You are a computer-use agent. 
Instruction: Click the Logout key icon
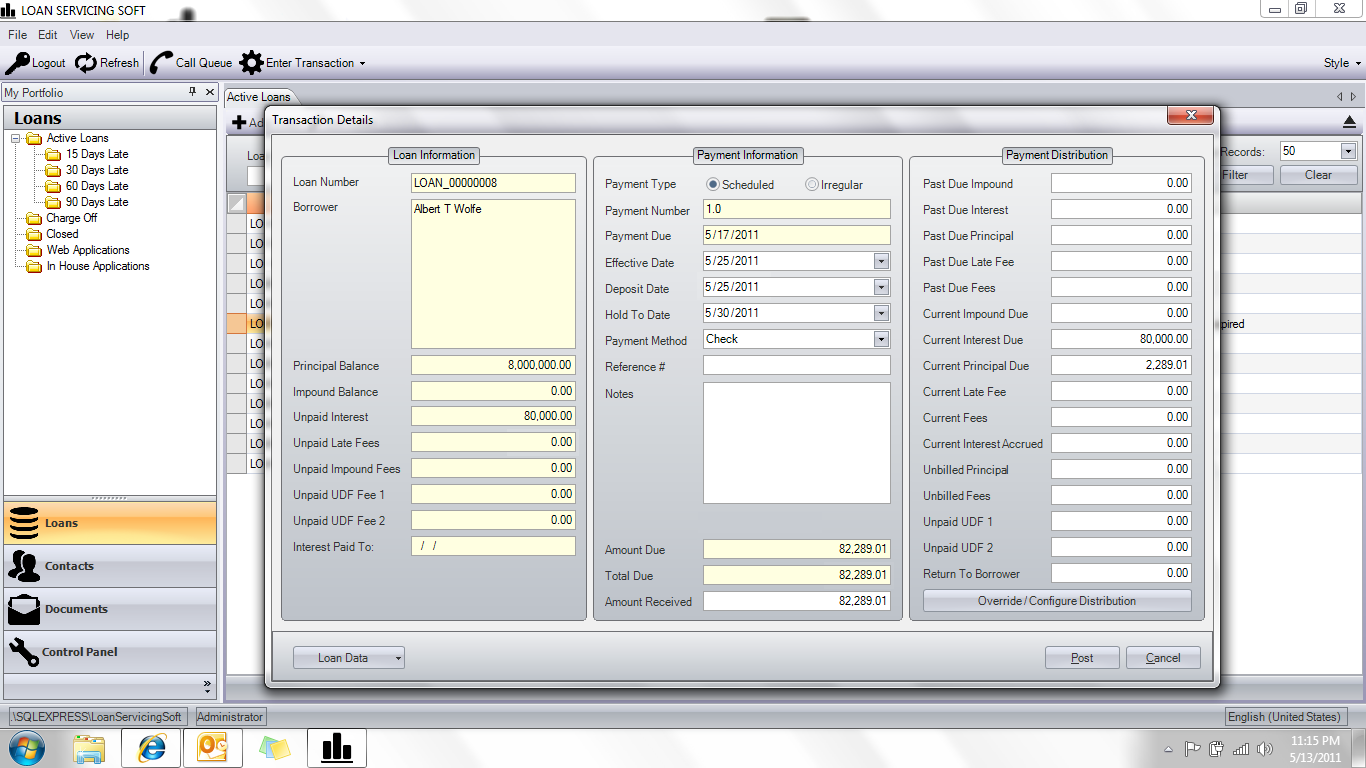coord(17,63)
